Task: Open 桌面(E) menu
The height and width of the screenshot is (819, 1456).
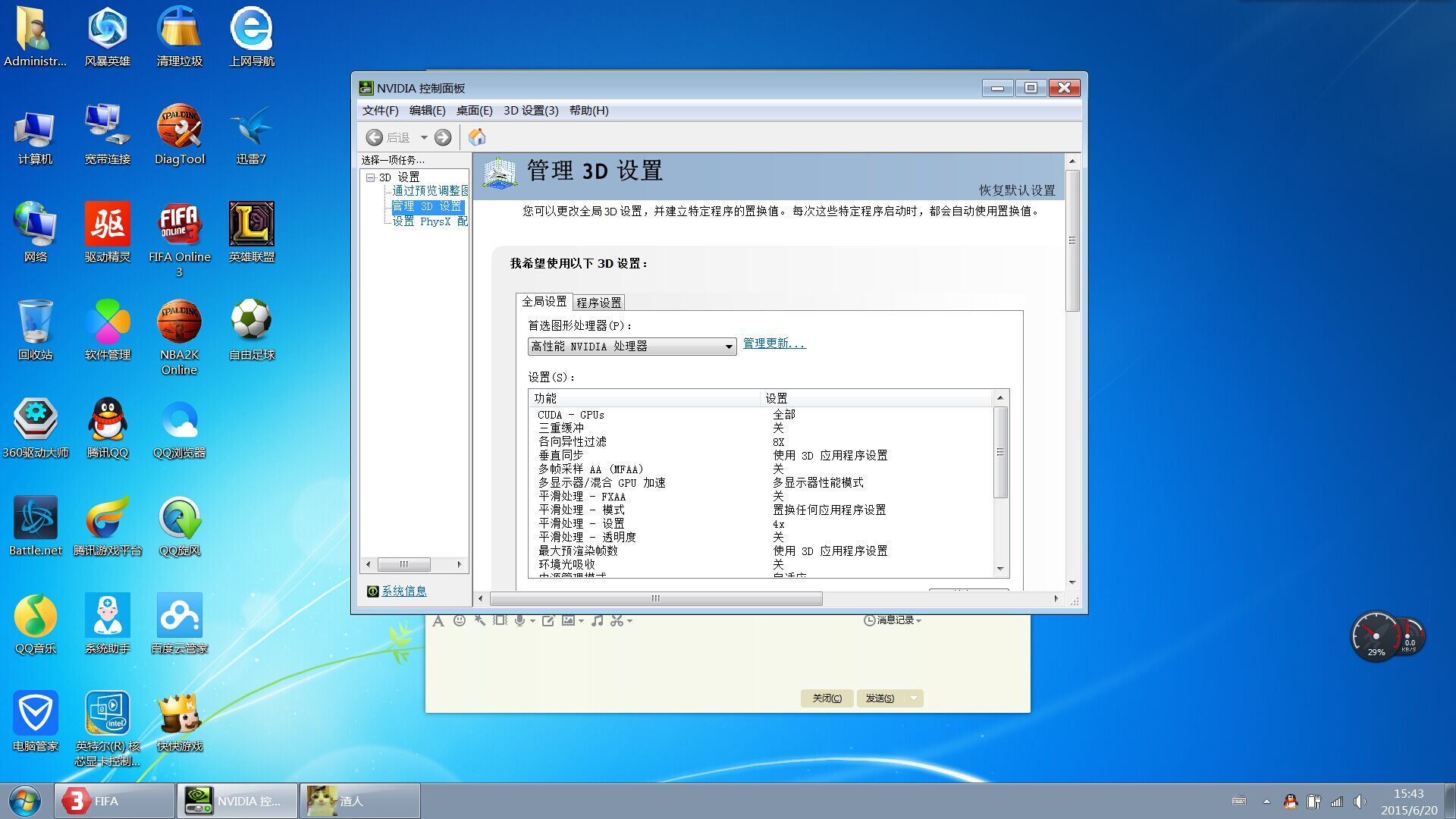Action: pyautogui.click(x=474, y=110)
